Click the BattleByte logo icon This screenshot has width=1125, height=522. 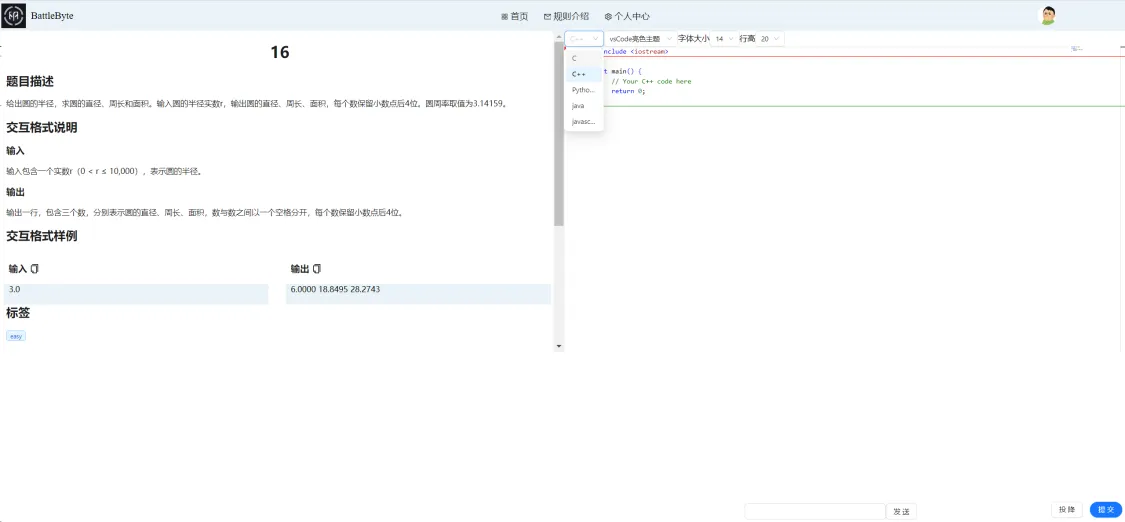[x=14, y=15]
